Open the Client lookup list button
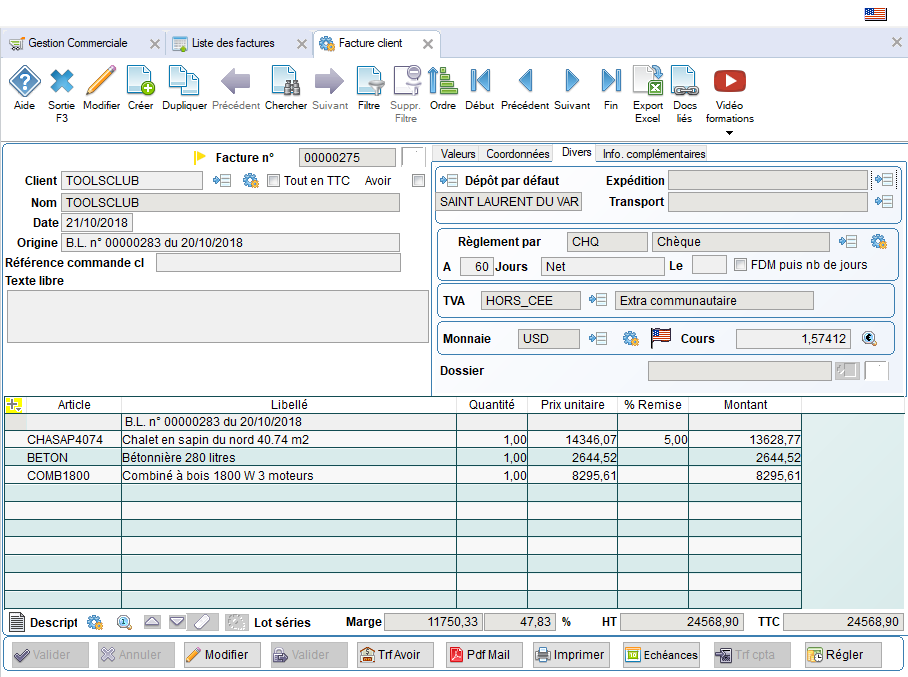This screenshot has height=677, width=908. pyautogui.click(x=222, y=181)
